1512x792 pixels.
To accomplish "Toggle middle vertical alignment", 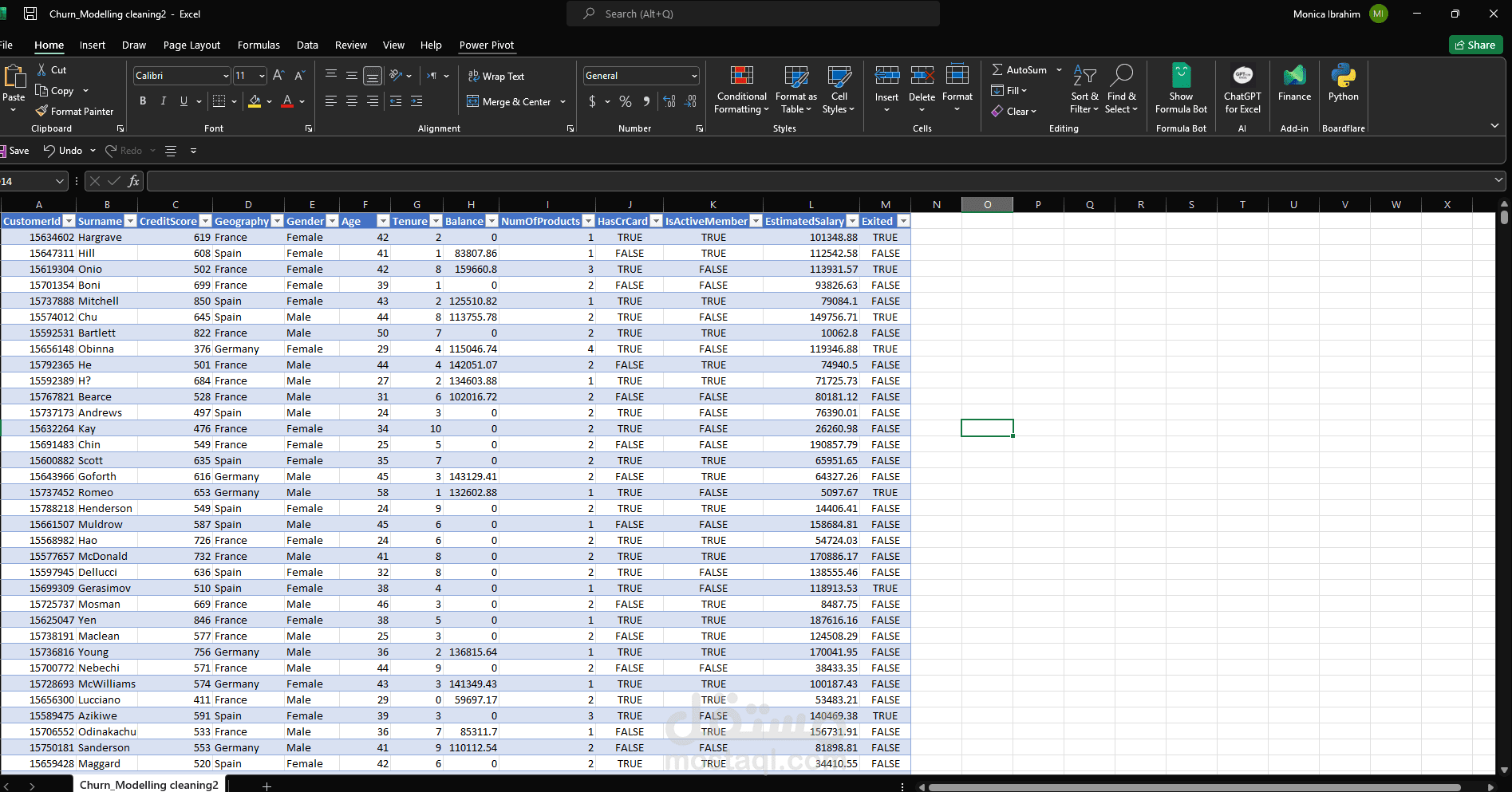I will click(x=352, y=75).
